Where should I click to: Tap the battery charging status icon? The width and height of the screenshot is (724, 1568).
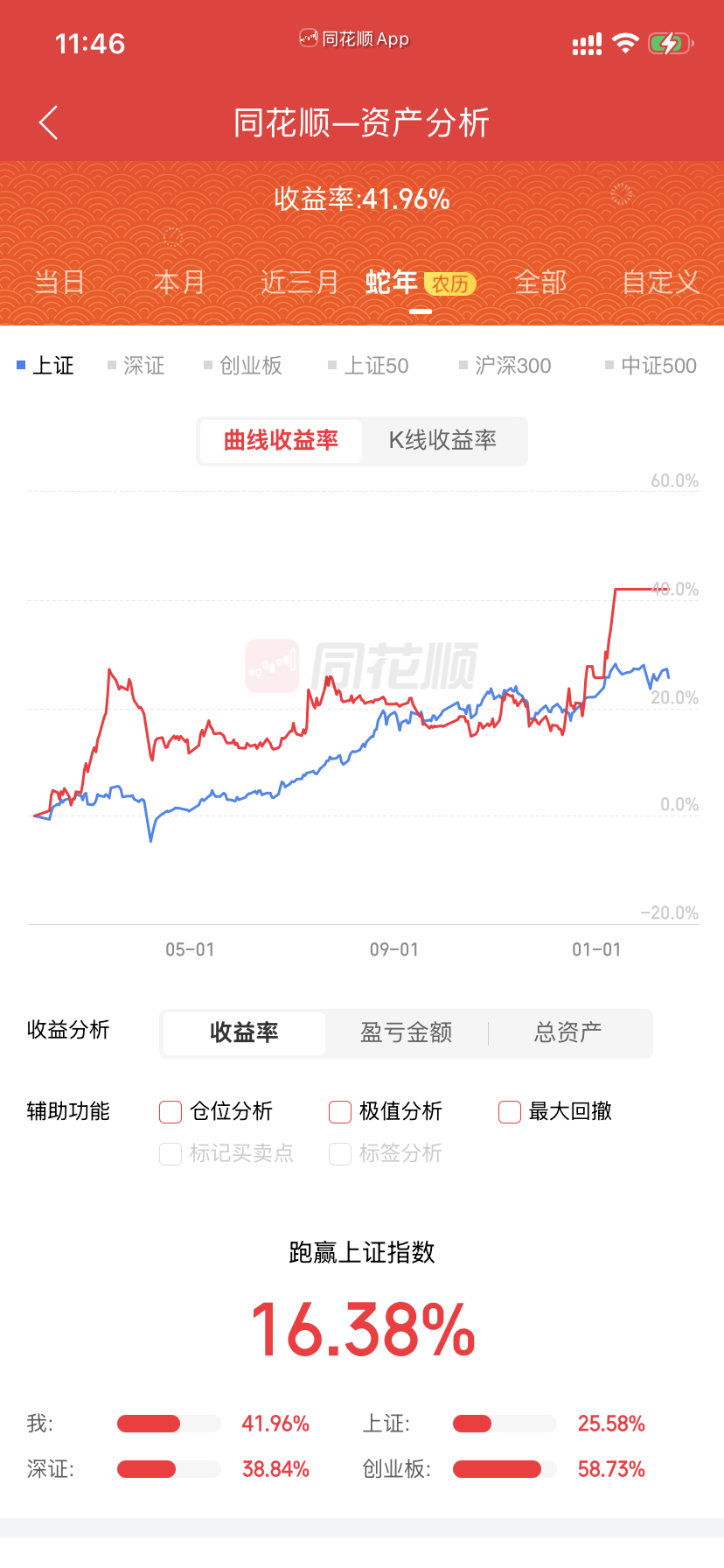670,44
